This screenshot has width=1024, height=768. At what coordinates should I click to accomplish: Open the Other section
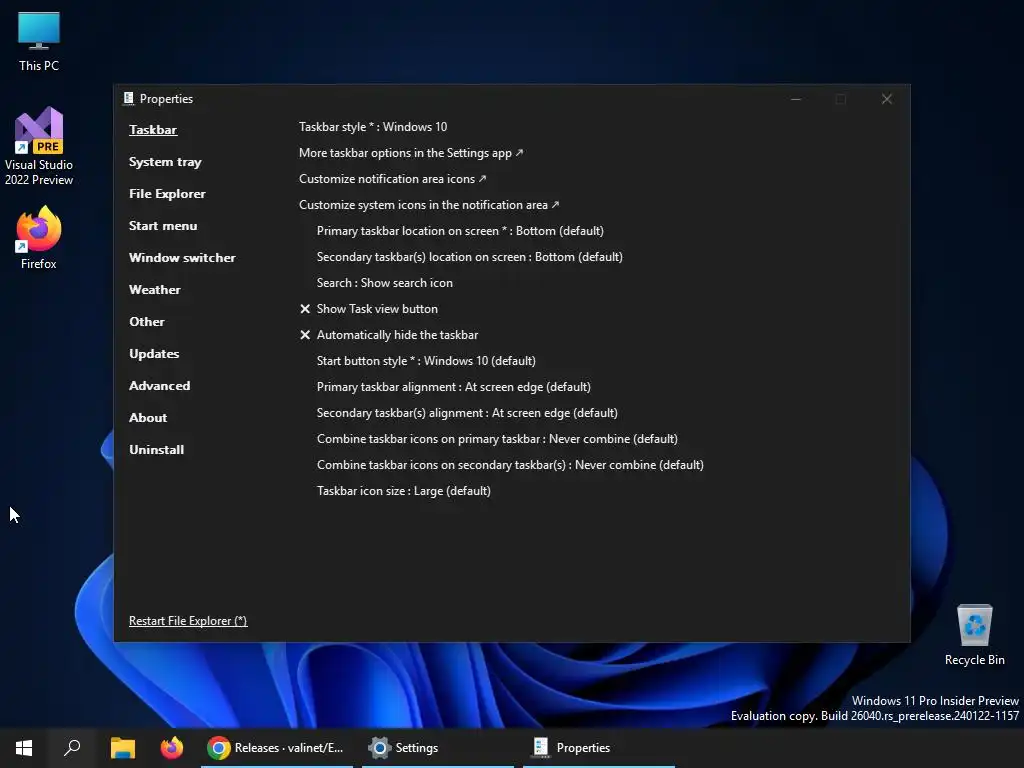(x=147, y=322)
